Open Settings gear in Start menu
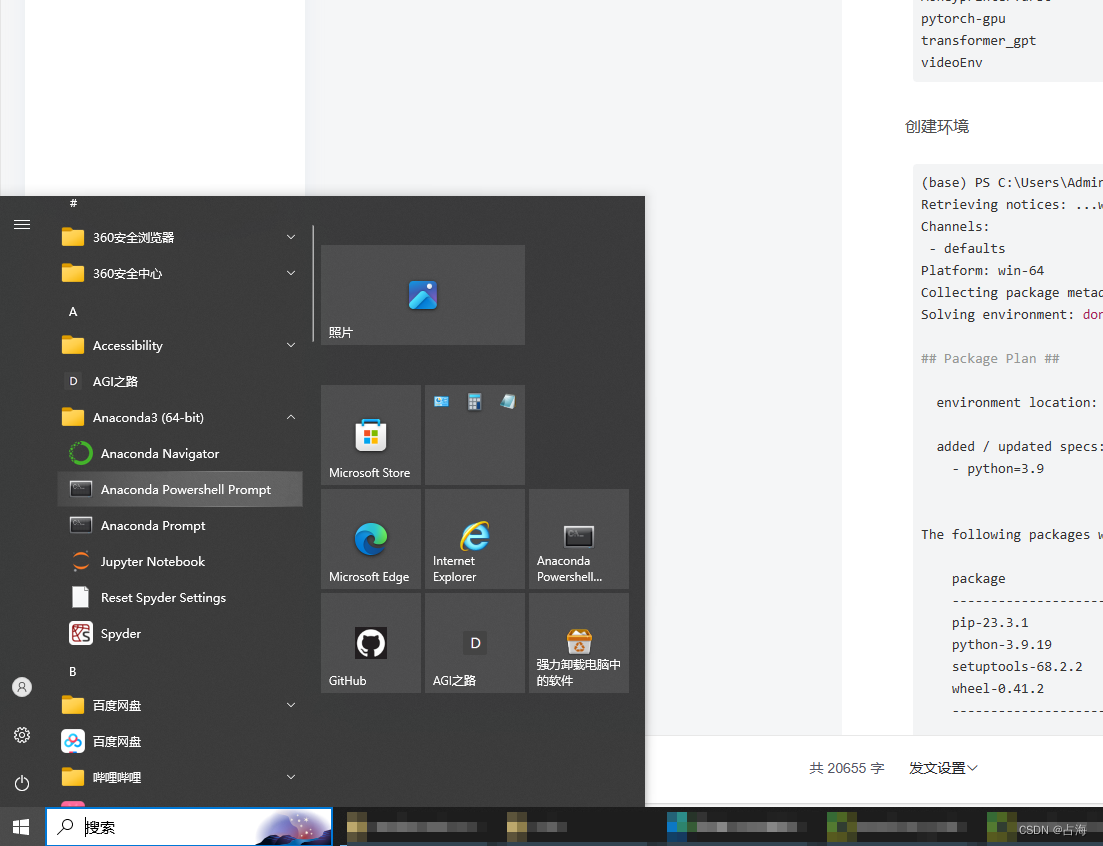The width and height of the screenshot is (1103, 846). 22,735
